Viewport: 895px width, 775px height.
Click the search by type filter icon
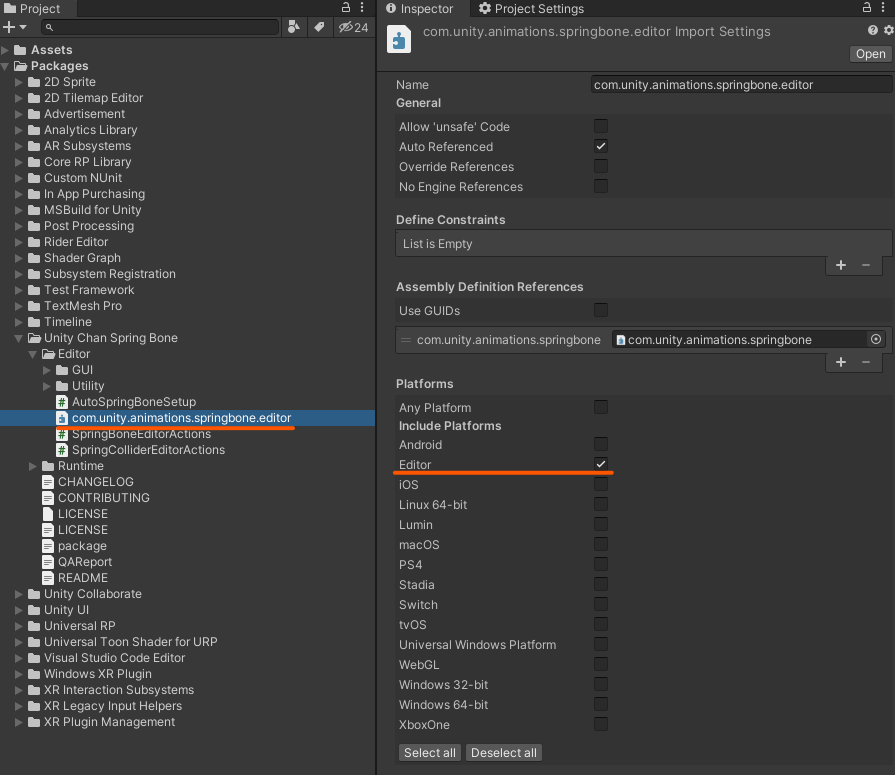coord(293,27)
